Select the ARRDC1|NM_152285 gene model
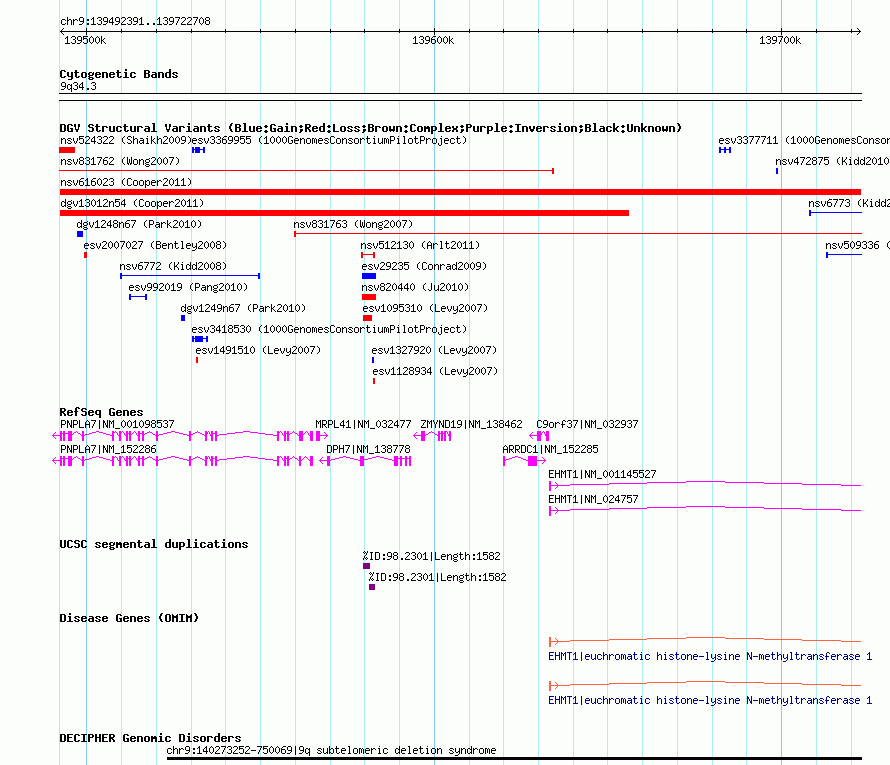Screen dimensions: 890x765 524,461
